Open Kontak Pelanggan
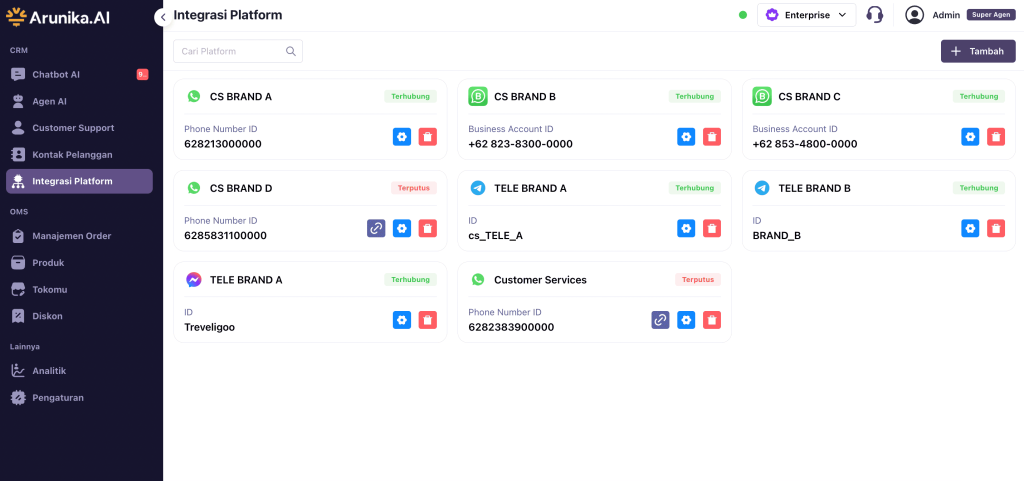1024x481 pixels. 79,155
